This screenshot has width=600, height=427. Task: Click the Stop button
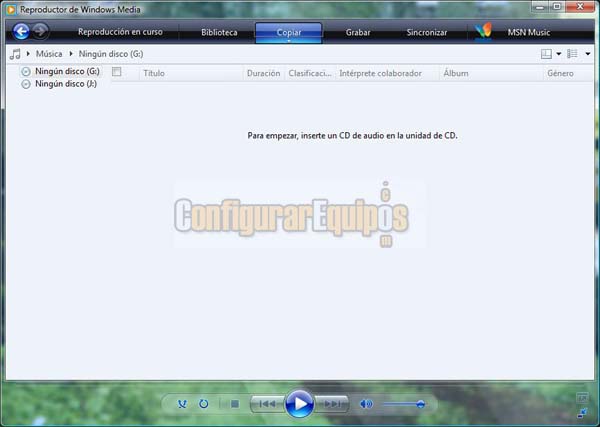pyautogui.click(x=235, y=404)
